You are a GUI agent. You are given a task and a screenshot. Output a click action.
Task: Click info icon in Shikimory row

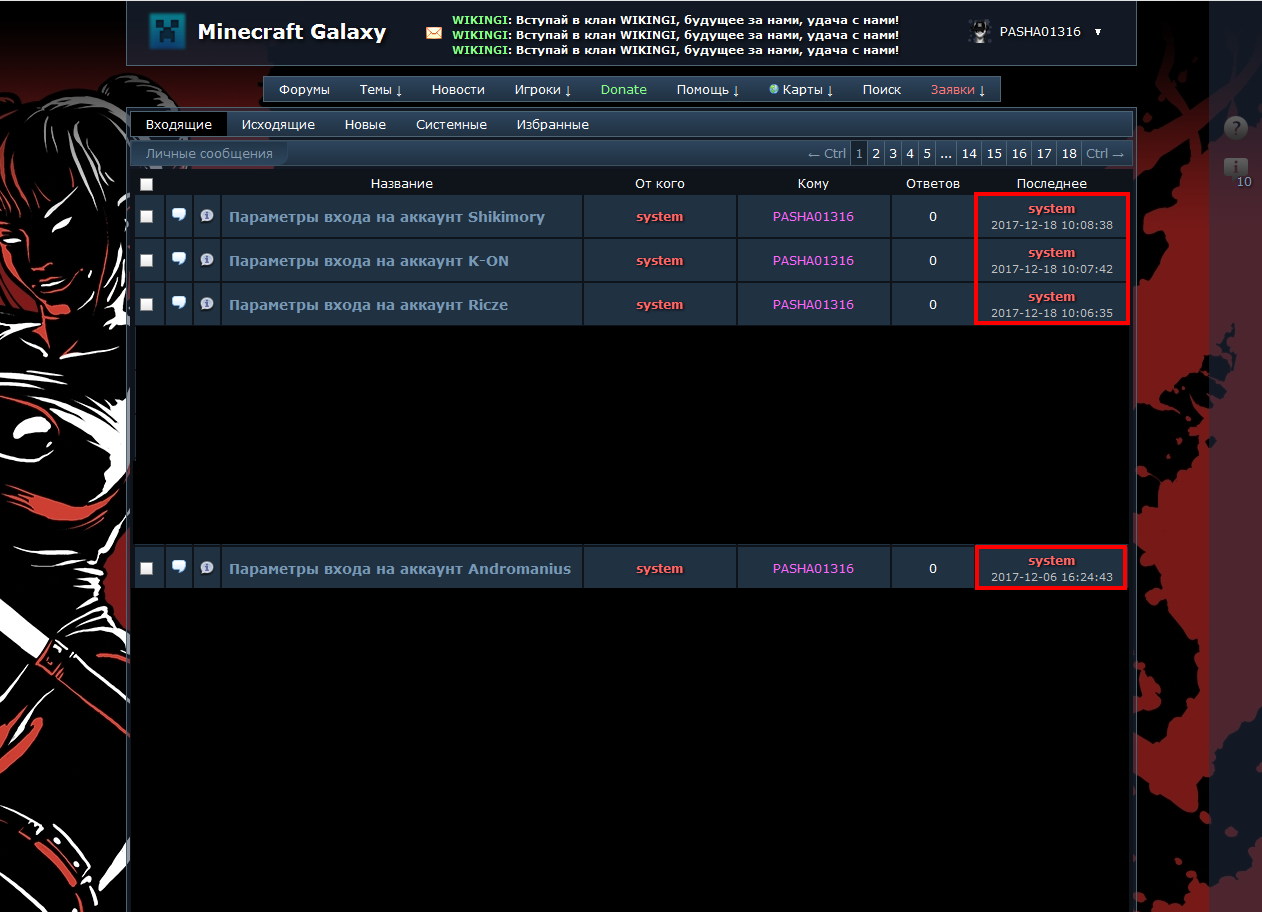coord(207,215)
